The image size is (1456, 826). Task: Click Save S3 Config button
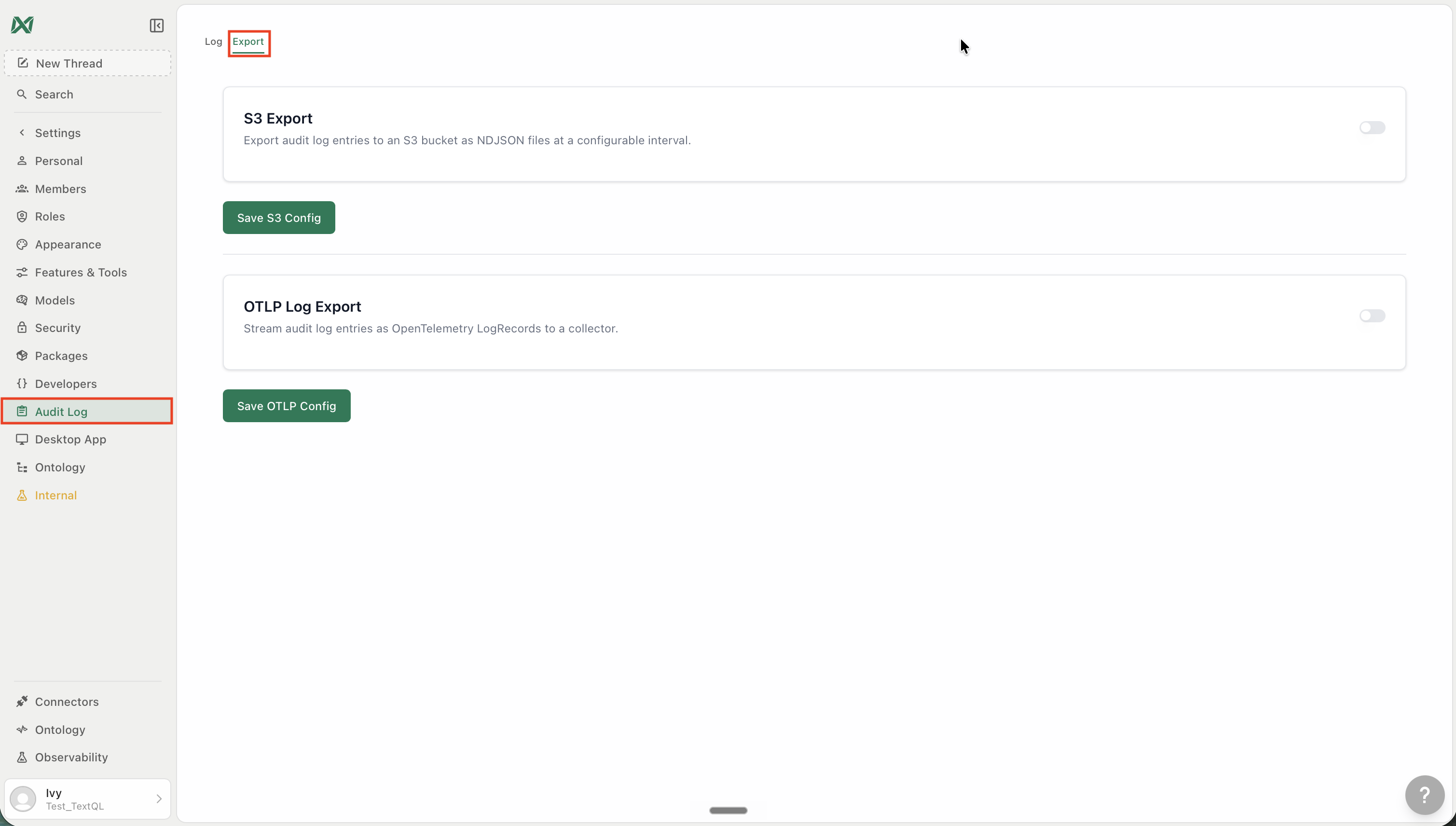pyautogui.click(x=279, y=217)
